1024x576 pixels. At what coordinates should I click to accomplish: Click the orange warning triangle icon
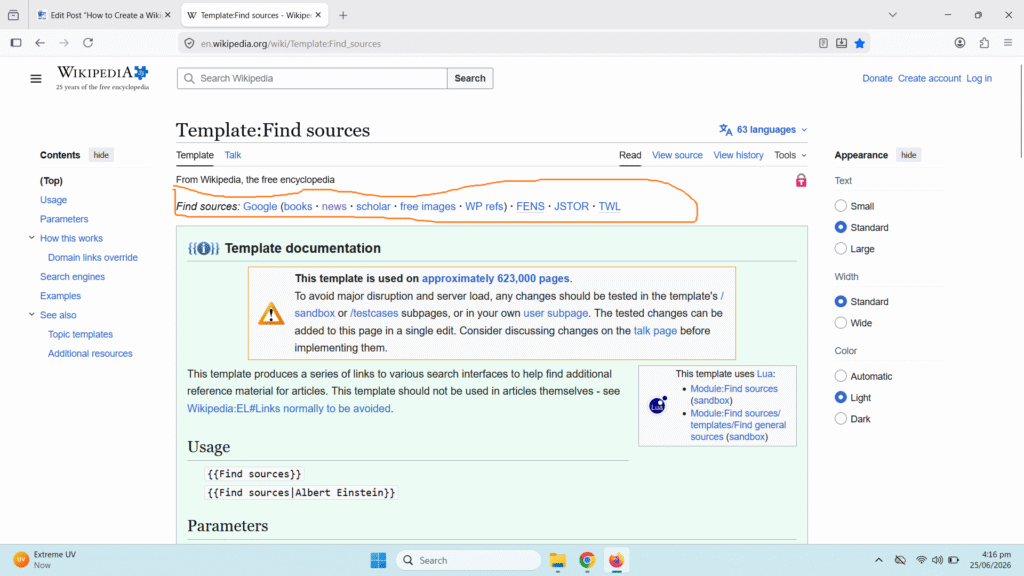tap(271, 314)
